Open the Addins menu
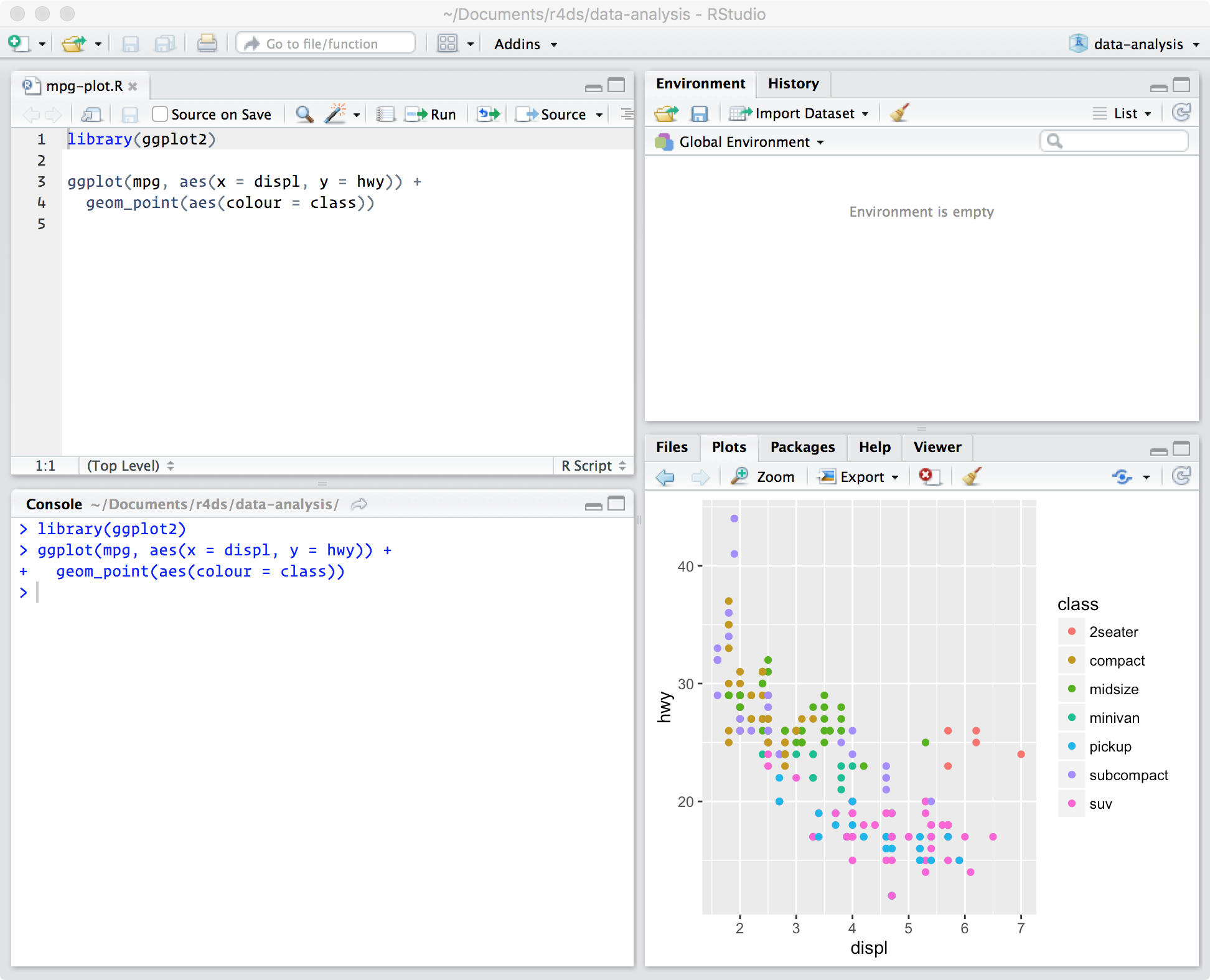 525,44
